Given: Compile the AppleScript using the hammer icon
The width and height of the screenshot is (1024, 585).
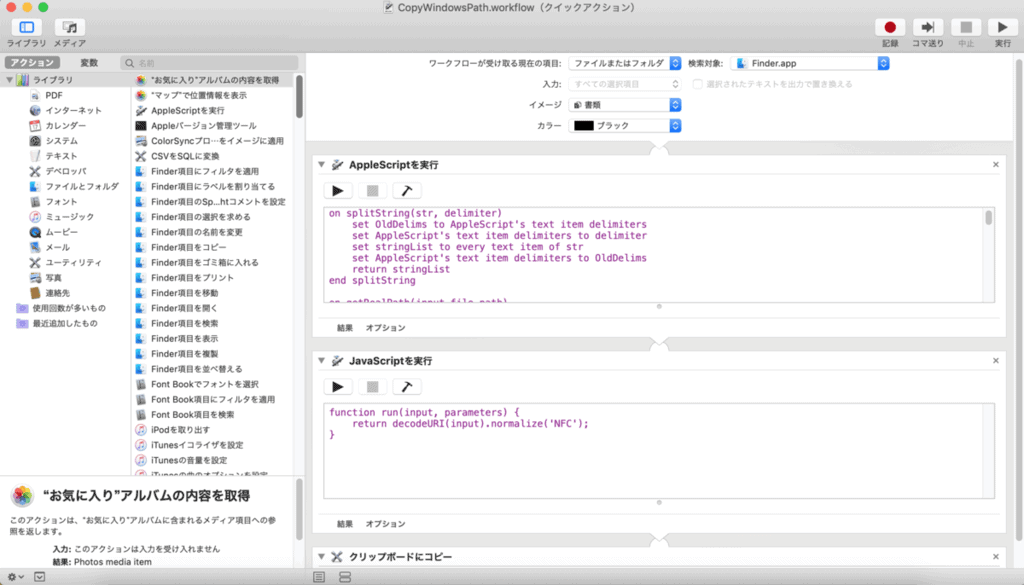Looking at the screenshot, I should [x=406, y=190].
